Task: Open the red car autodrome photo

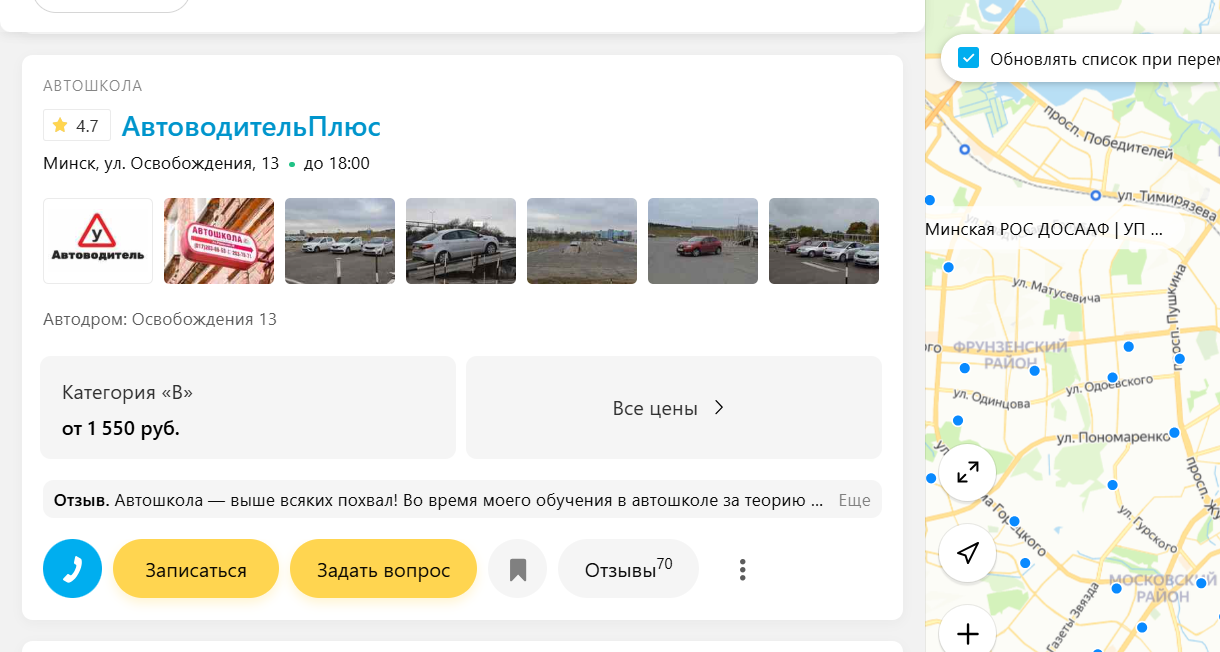Action: (703, 241)
